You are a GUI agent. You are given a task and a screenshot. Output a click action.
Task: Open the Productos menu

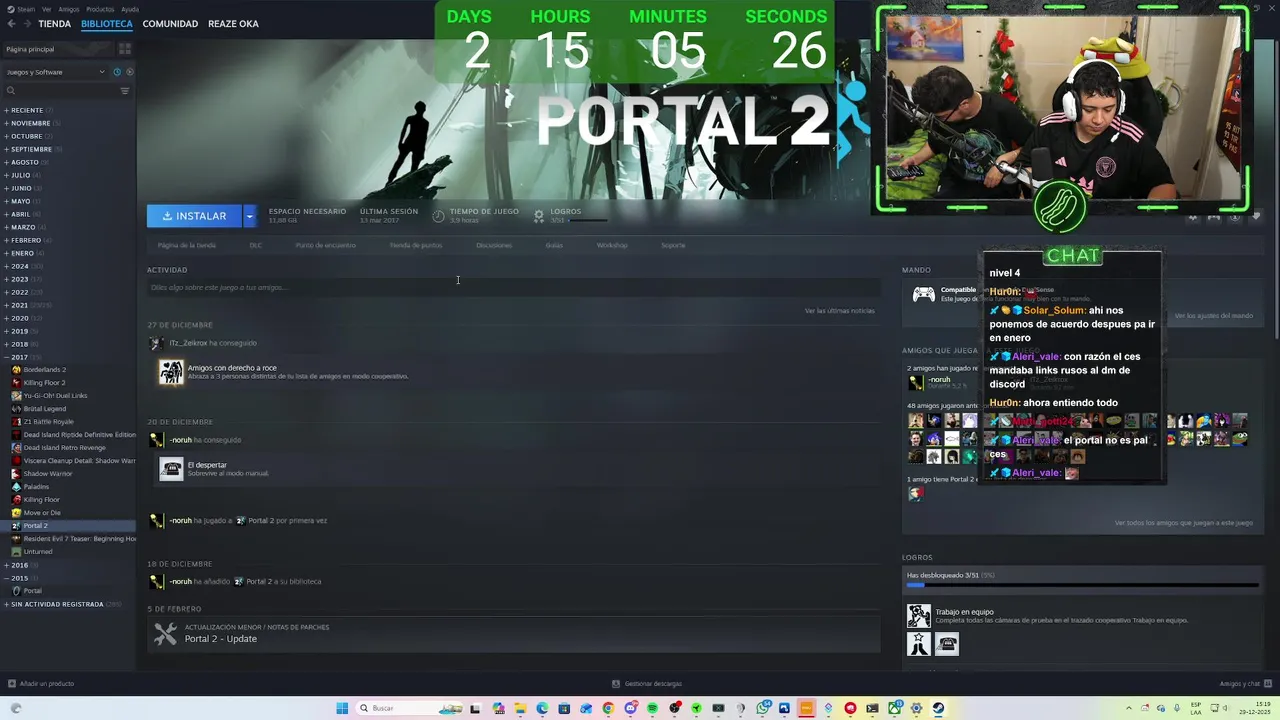(100, 9)
